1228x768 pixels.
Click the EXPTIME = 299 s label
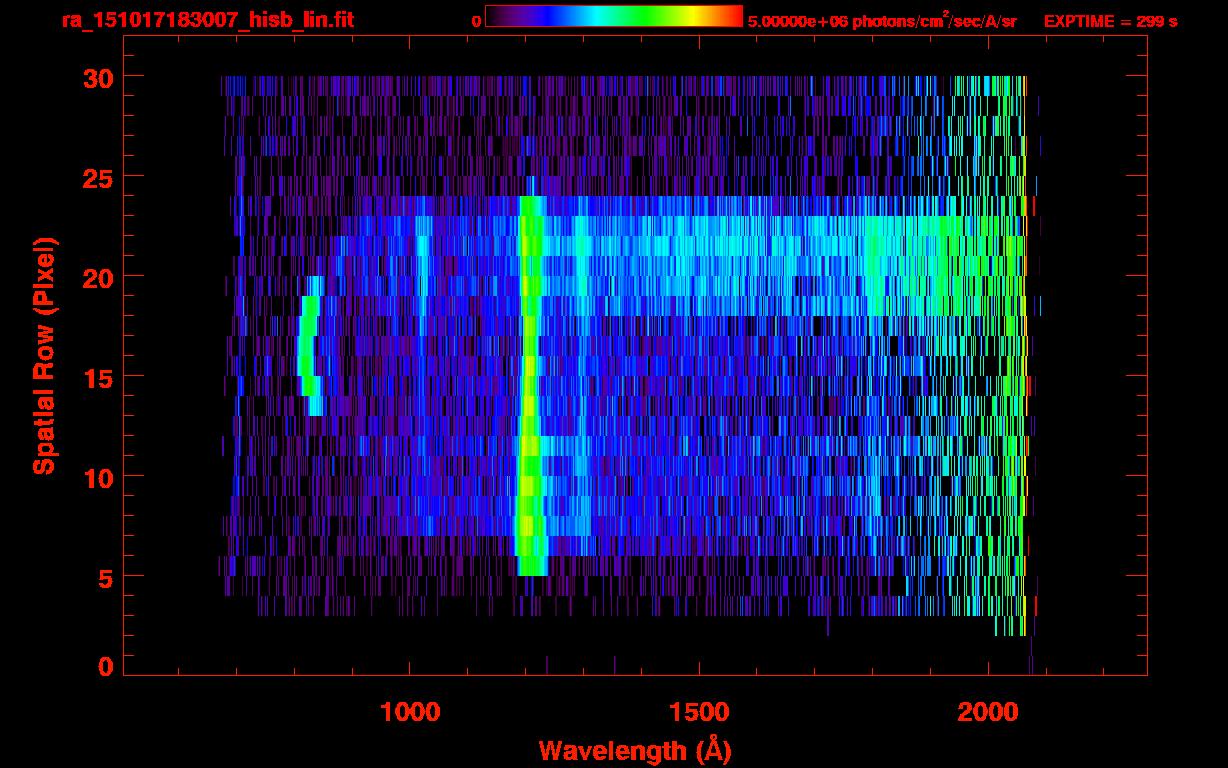click(1110, 21)
